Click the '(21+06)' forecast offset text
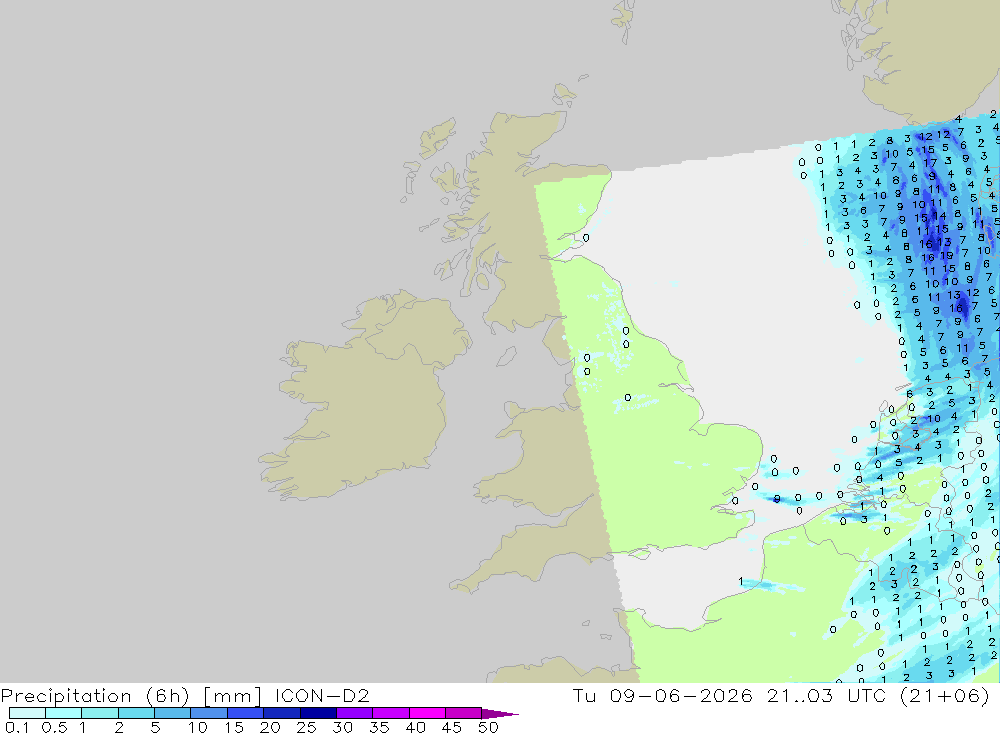1000x733 pixels. 945,695
